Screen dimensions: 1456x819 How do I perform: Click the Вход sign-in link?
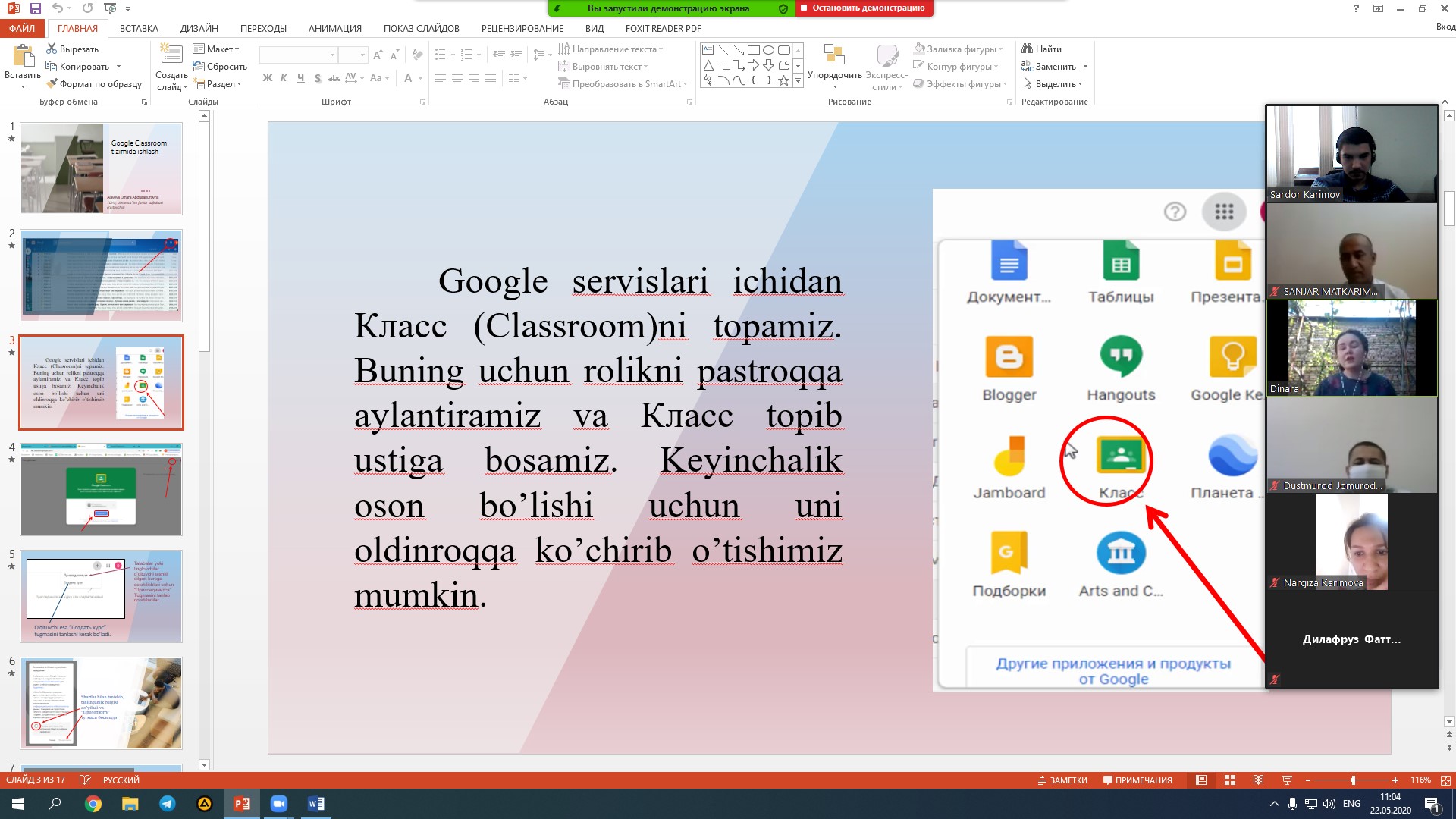(1445, 27)
